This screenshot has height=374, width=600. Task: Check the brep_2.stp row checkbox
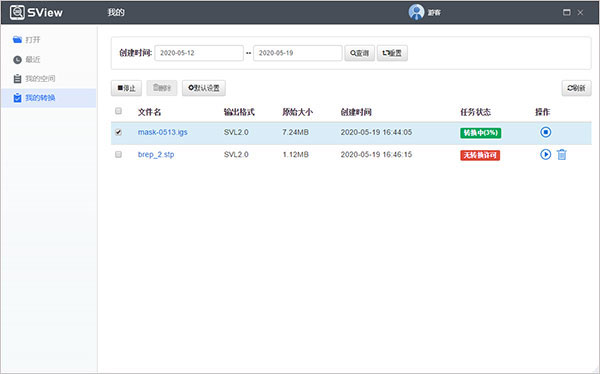tap(118, 154)
